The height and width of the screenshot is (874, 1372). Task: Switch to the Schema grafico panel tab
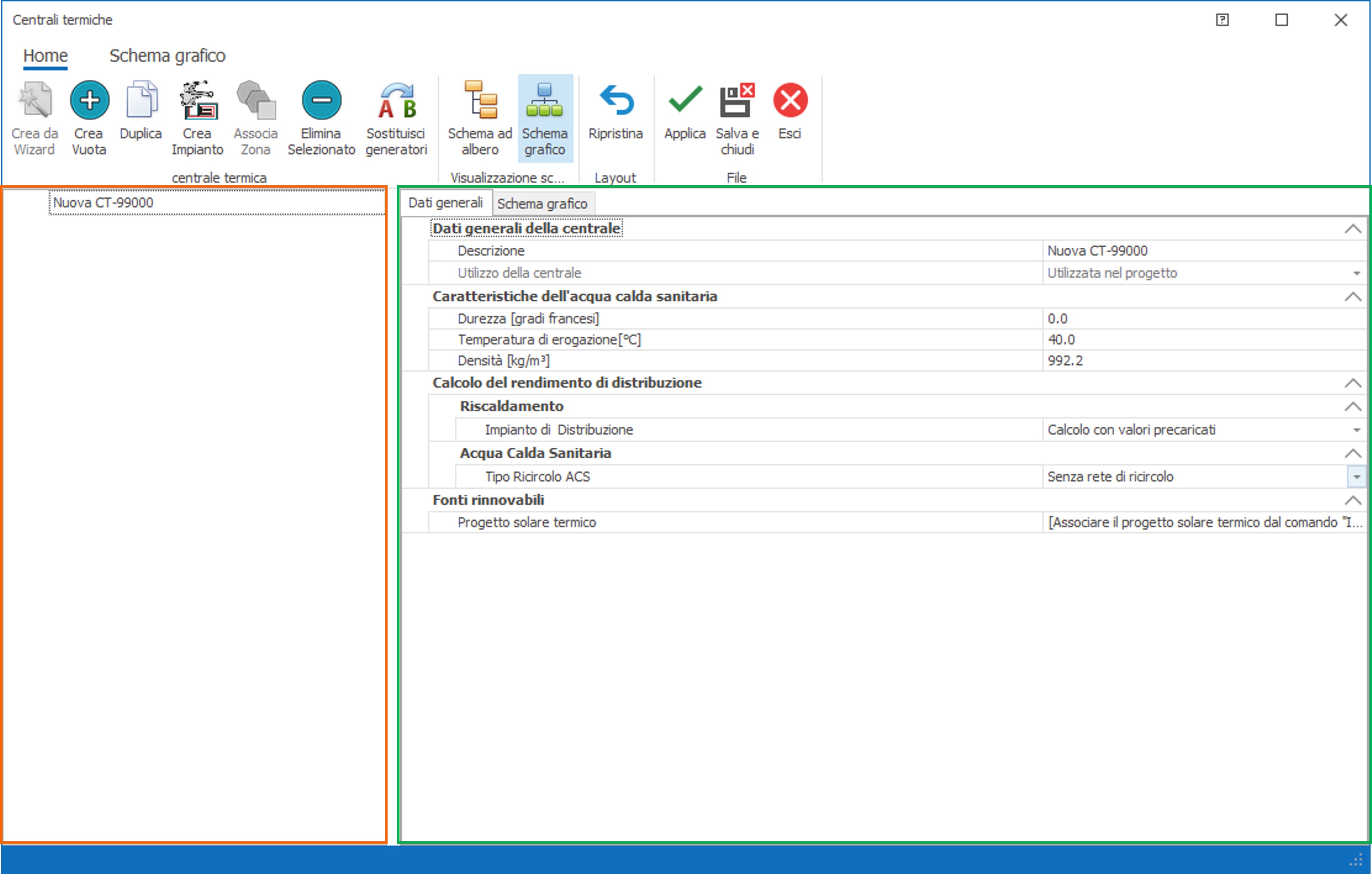click(542, 204)
